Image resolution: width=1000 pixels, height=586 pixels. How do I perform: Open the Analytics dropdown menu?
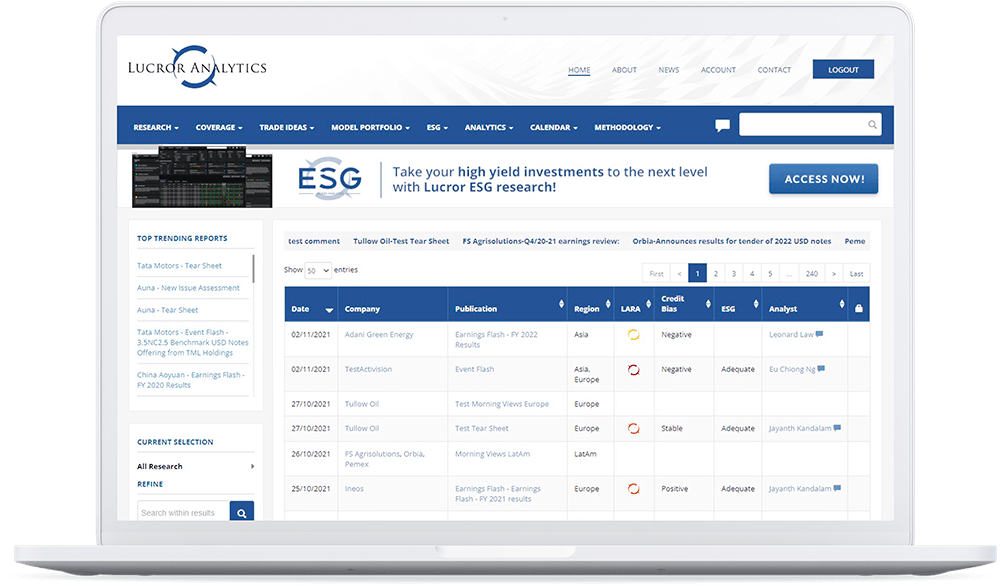click(489, 128)
